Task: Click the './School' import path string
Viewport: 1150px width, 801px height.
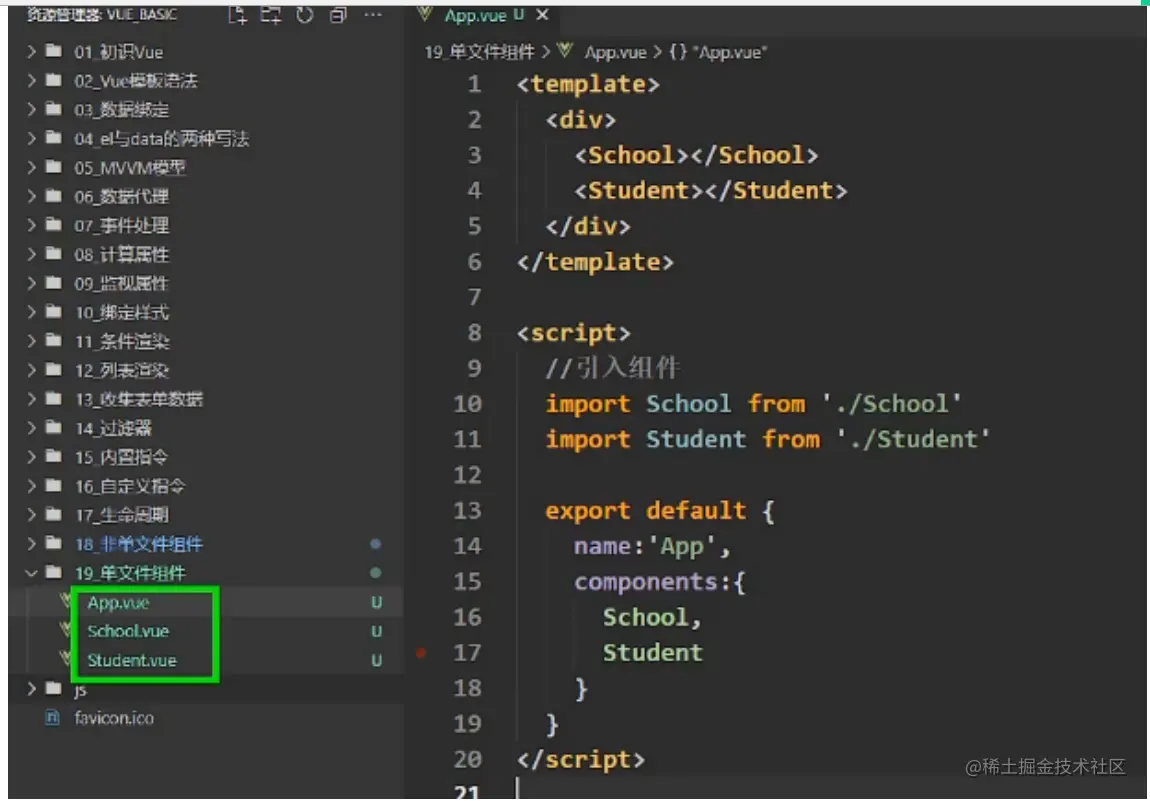Action: (890, 403)
